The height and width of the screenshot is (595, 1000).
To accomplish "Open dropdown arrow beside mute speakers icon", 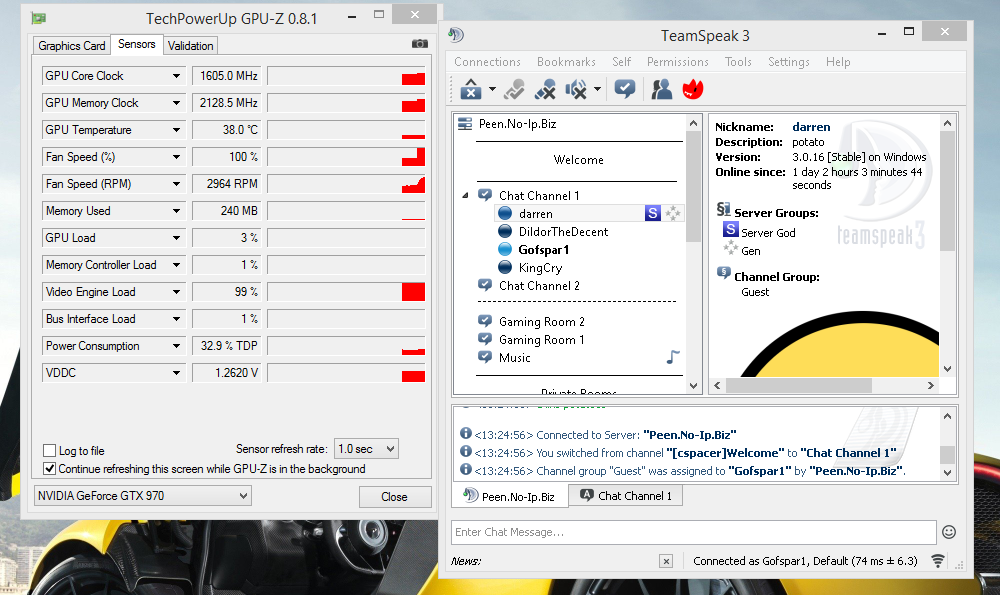I will pos(597,89).
